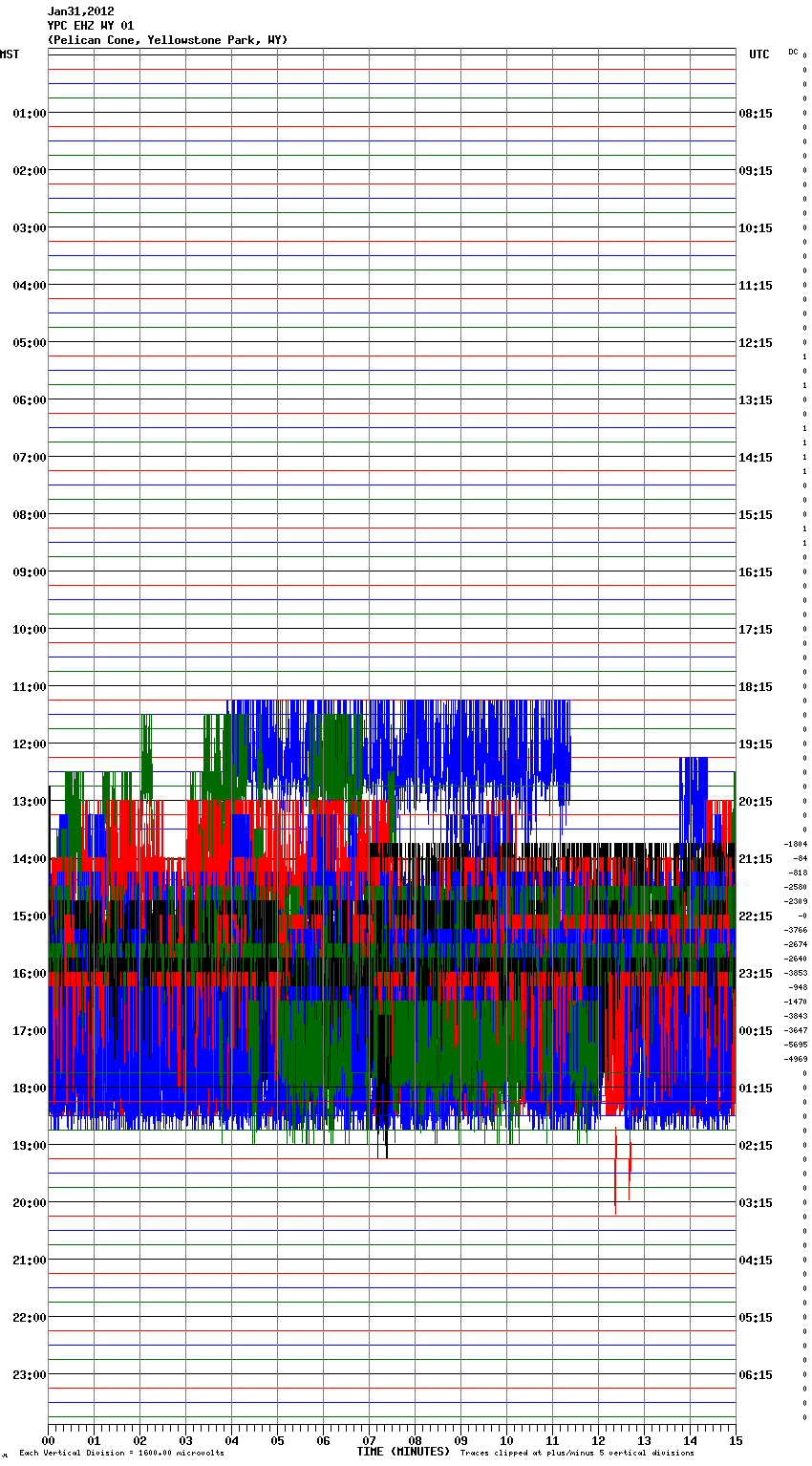
Task: Click the MST hour label "03:00"
Action: pyautogui.click(x=30, y=228)
